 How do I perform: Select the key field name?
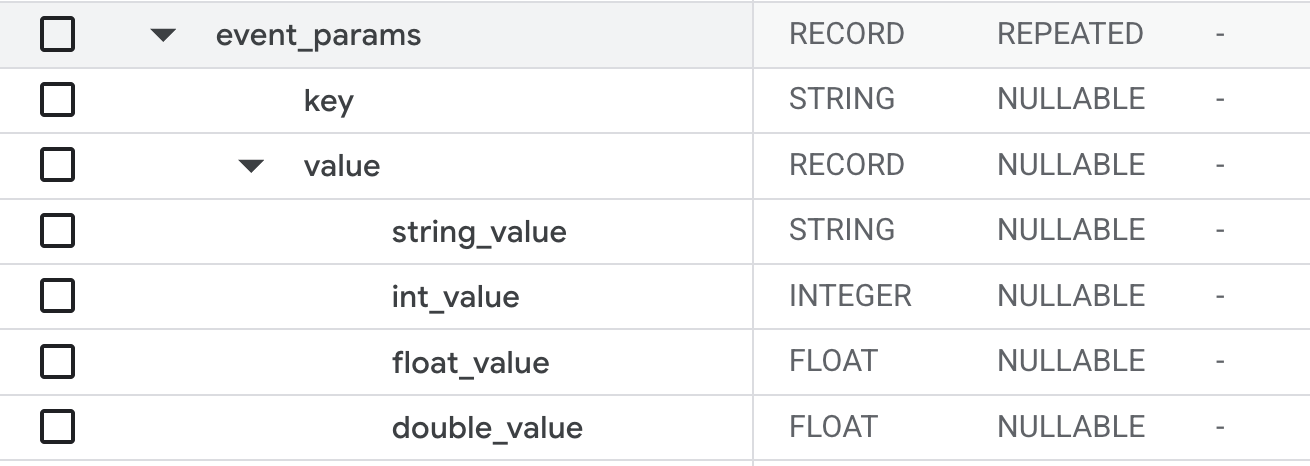(x=328, y=101)
